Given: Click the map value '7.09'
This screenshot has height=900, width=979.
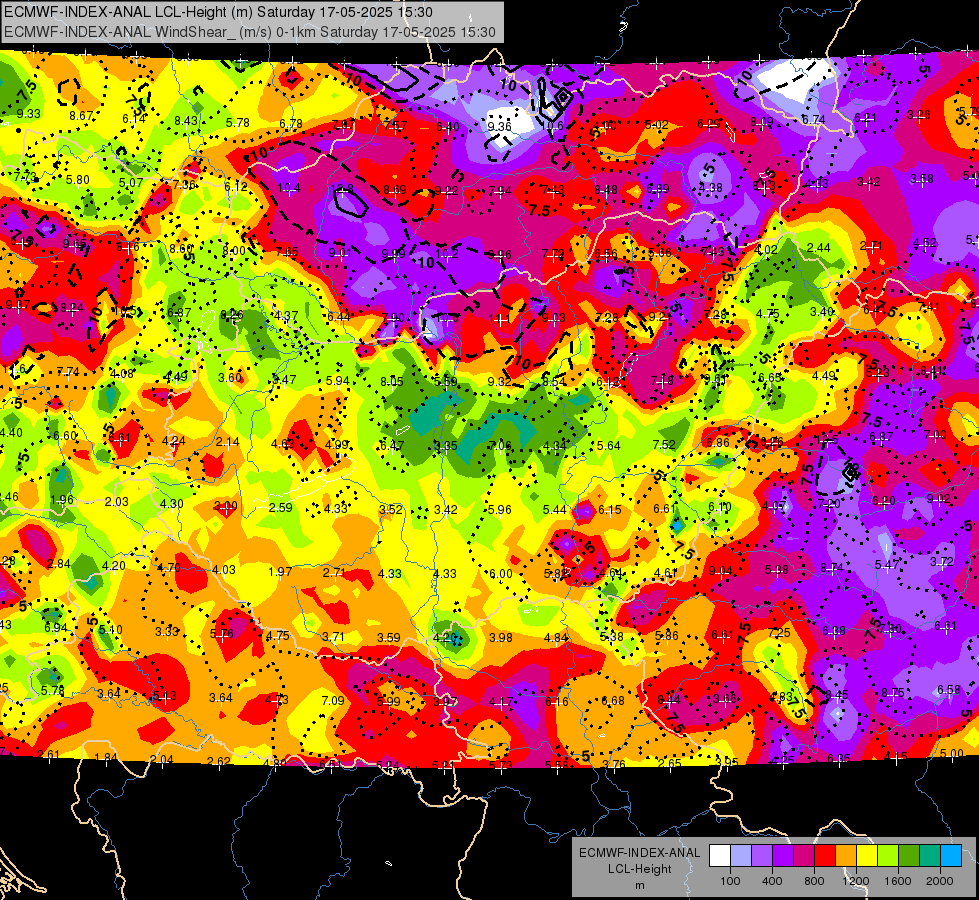Looking at the screenshot, I should click(x=333, y=701).
